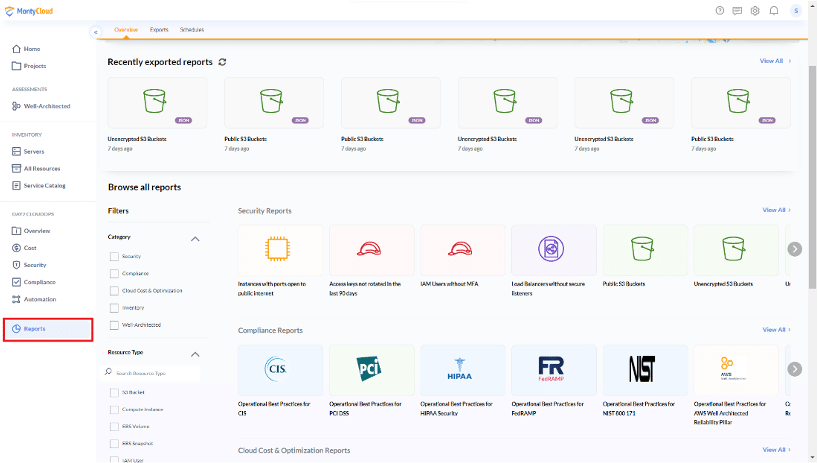
Task: Collapse the Resource Type filter section
Action: 195,354
